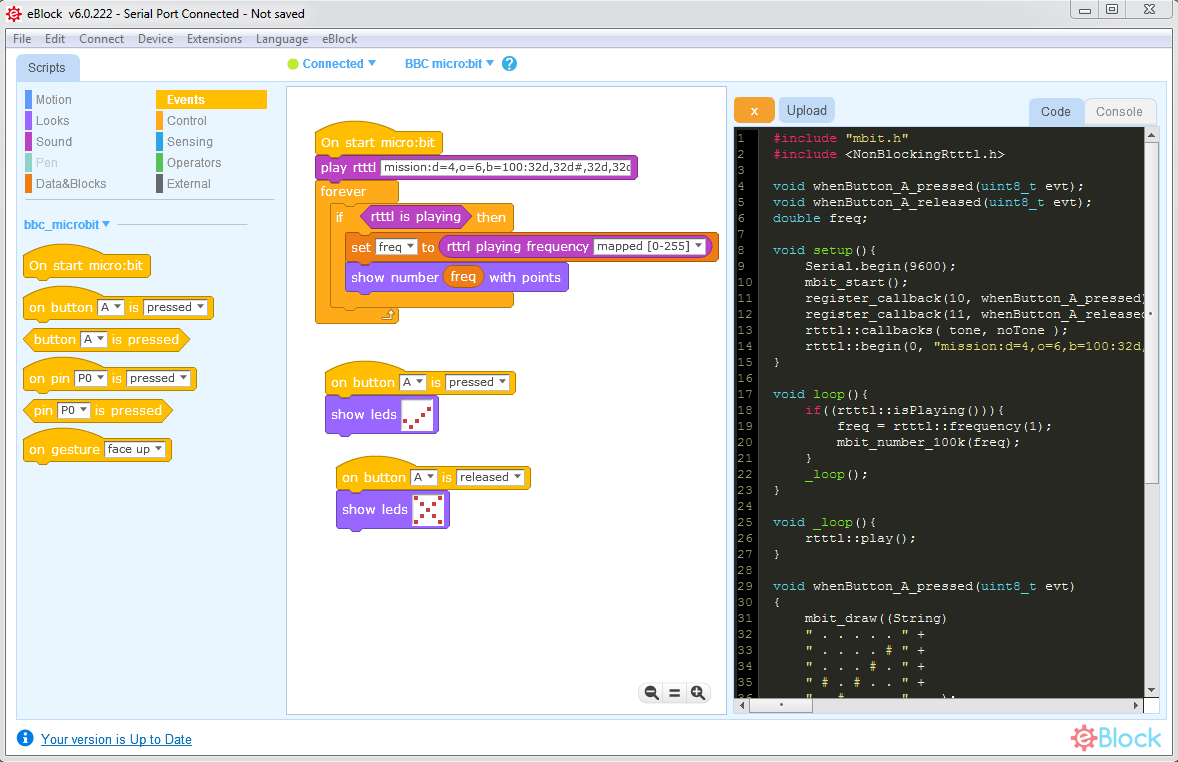Expand the bbc_microbit extension dropdown in palette

(67, 225)
